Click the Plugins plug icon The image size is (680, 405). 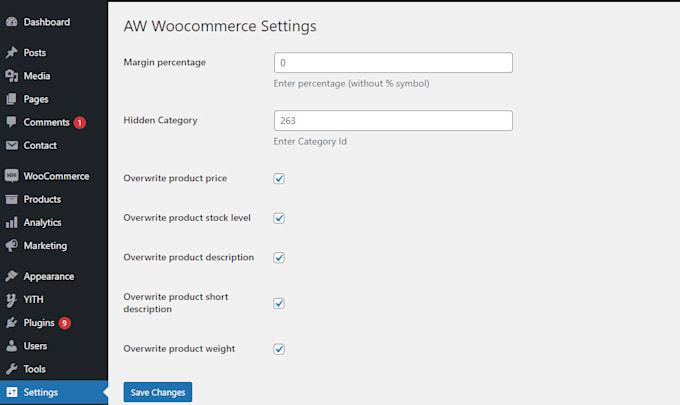(x=12, y=323)
